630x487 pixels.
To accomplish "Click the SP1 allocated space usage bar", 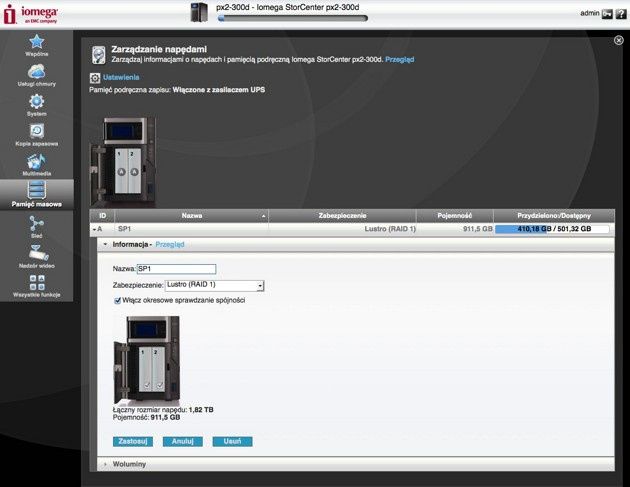I will [x=552, y=229].
